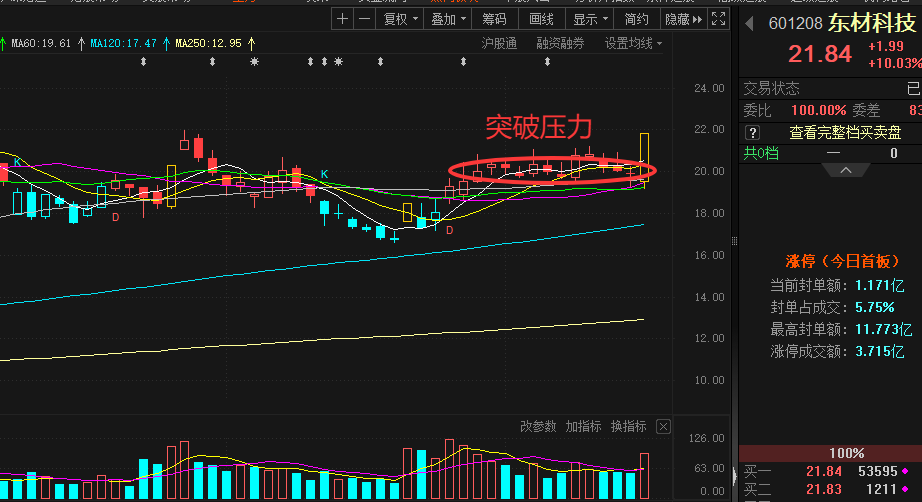Click the MA120:17.47 indicator label
The height and width of the screenshot is (502, 922).
tap(123, 43)
